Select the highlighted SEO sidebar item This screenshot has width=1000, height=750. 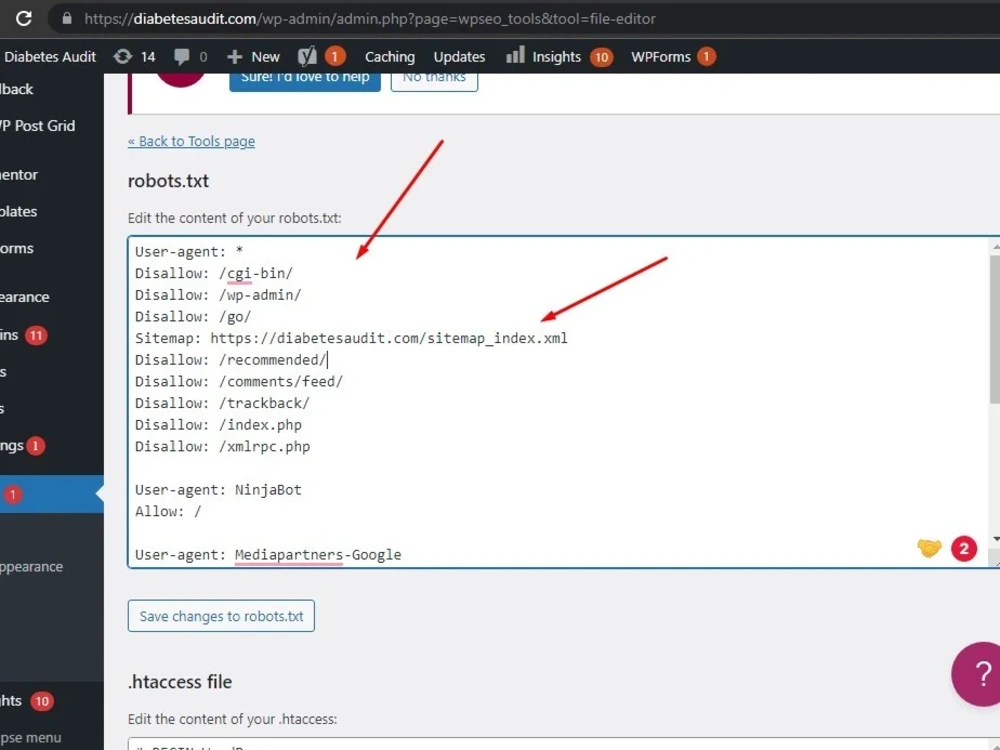52,494
